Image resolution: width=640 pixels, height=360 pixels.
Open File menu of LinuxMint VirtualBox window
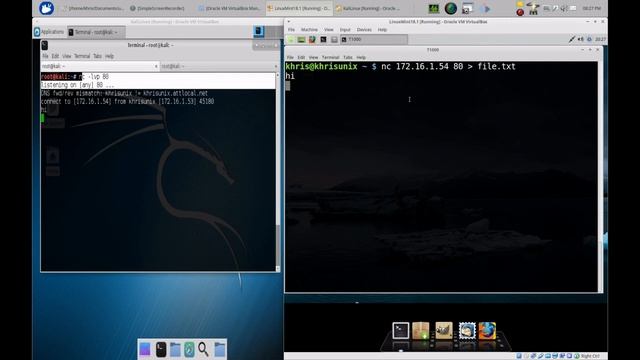(x=291, y=30)
